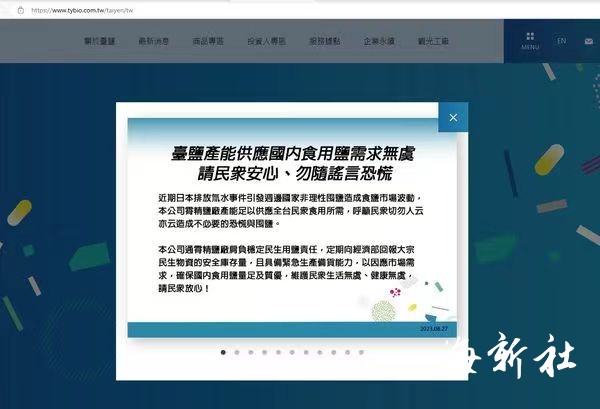Open the 關於臺鹽 navigation menu
Screen dimensions: 600x409
[99, 41]
